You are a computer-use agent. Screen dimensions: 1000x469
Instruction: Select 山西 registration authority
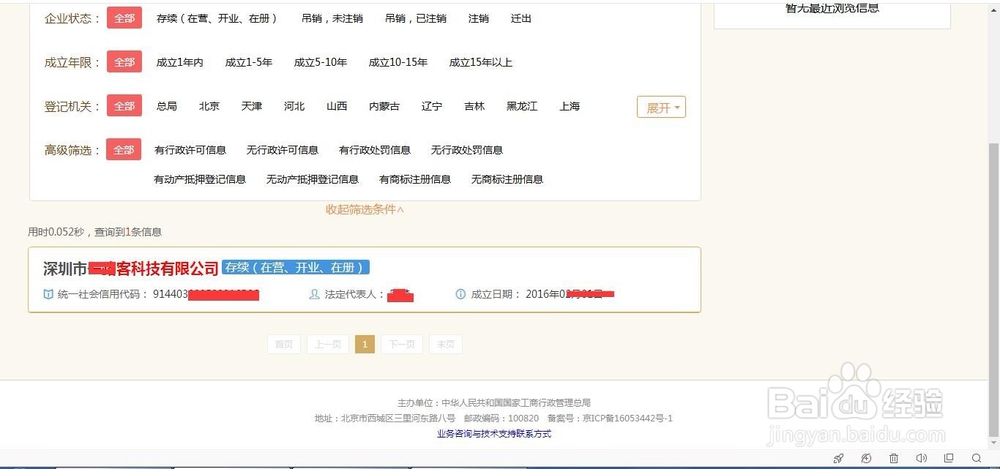337,107
